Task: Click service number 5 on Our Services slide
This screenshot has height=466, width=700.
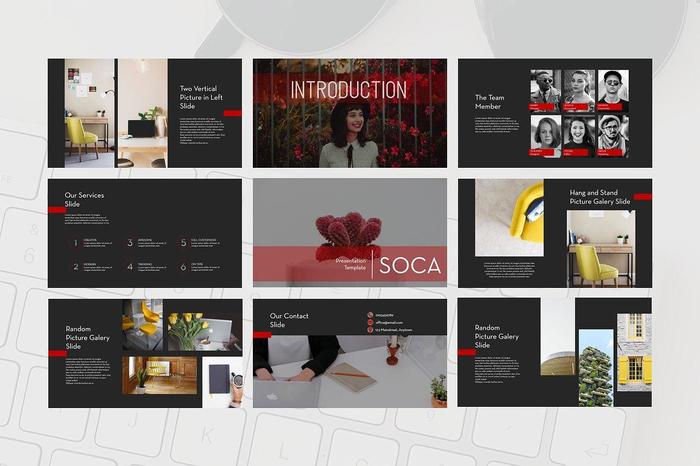Action: pyautogui.click(x=183, y=243)
